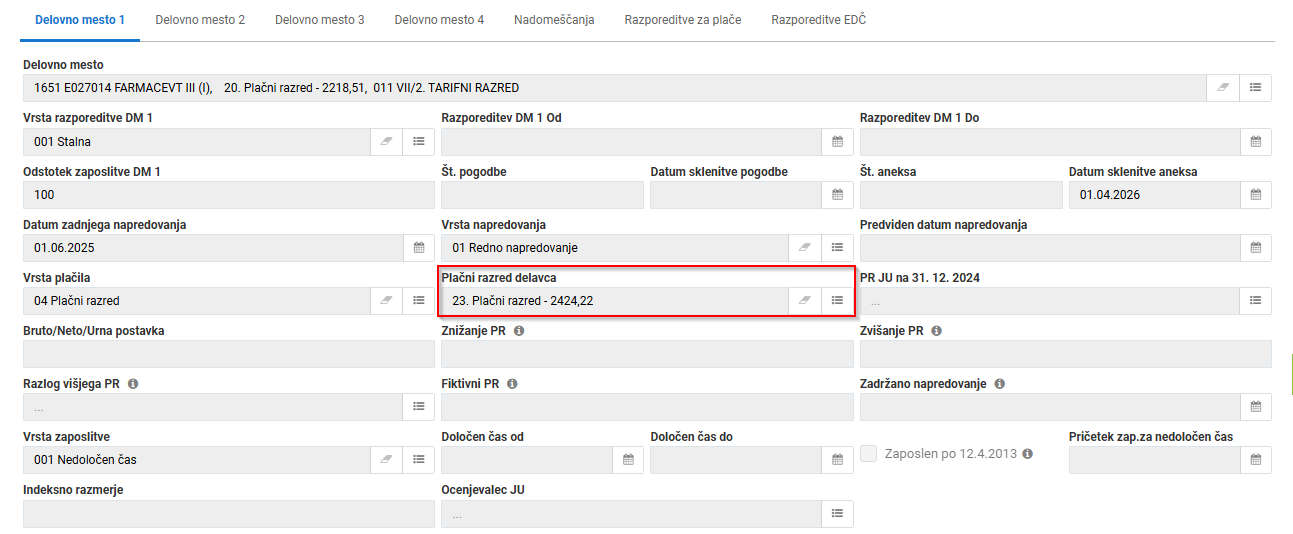Screen dimensions: 1293x534
Task: Open calendar for Določen čas od
Action: click(x=628, y=459)
